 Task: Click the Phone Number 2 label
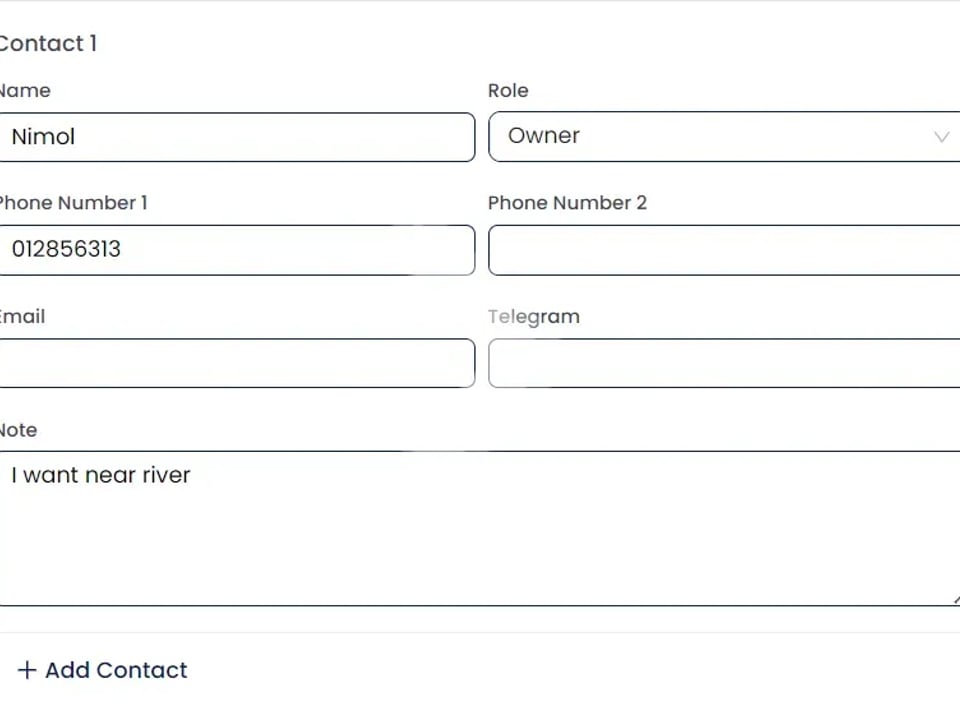(x=567, y=203)
